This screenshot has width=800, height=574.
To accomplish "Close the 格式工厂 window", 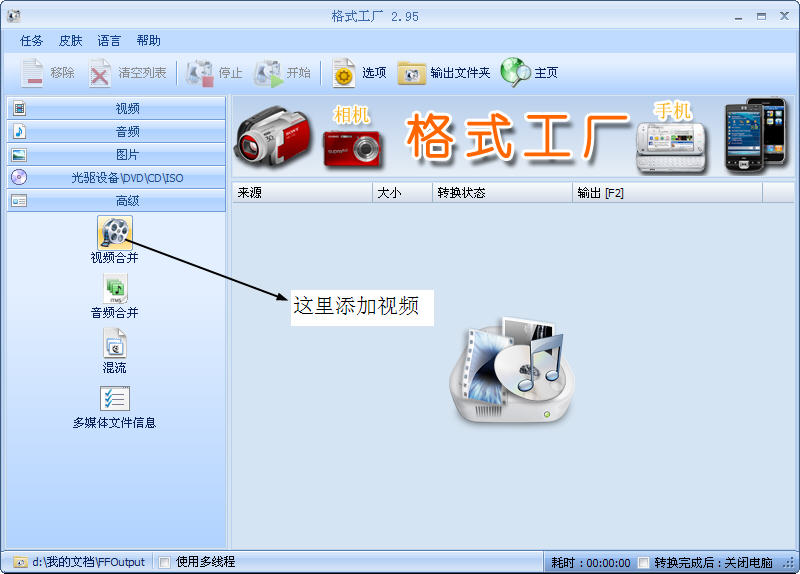I will click(784, 16).
